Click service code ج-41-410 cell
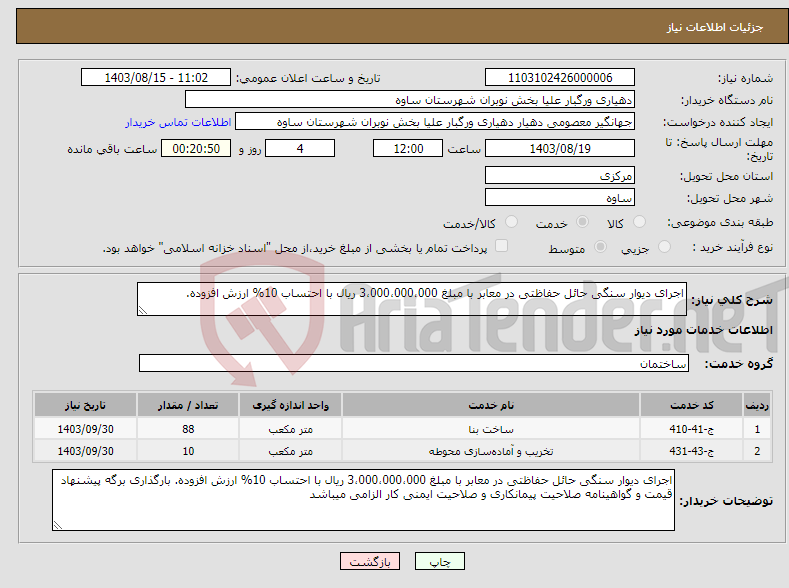The image size is (789, 588). tap(691, 429)
